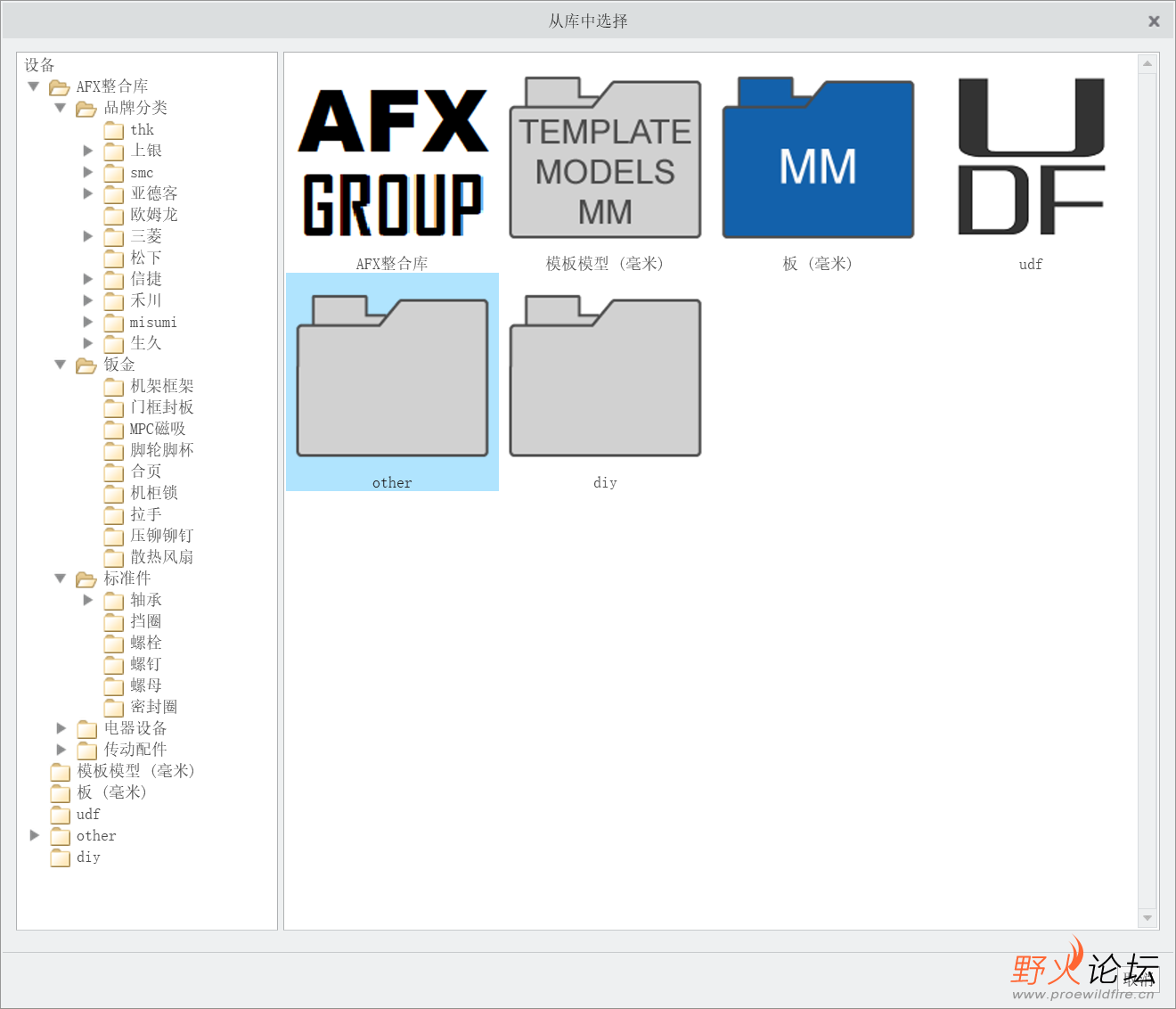
Task: Collapse the 标准件 branch
Action: (61, 578)
